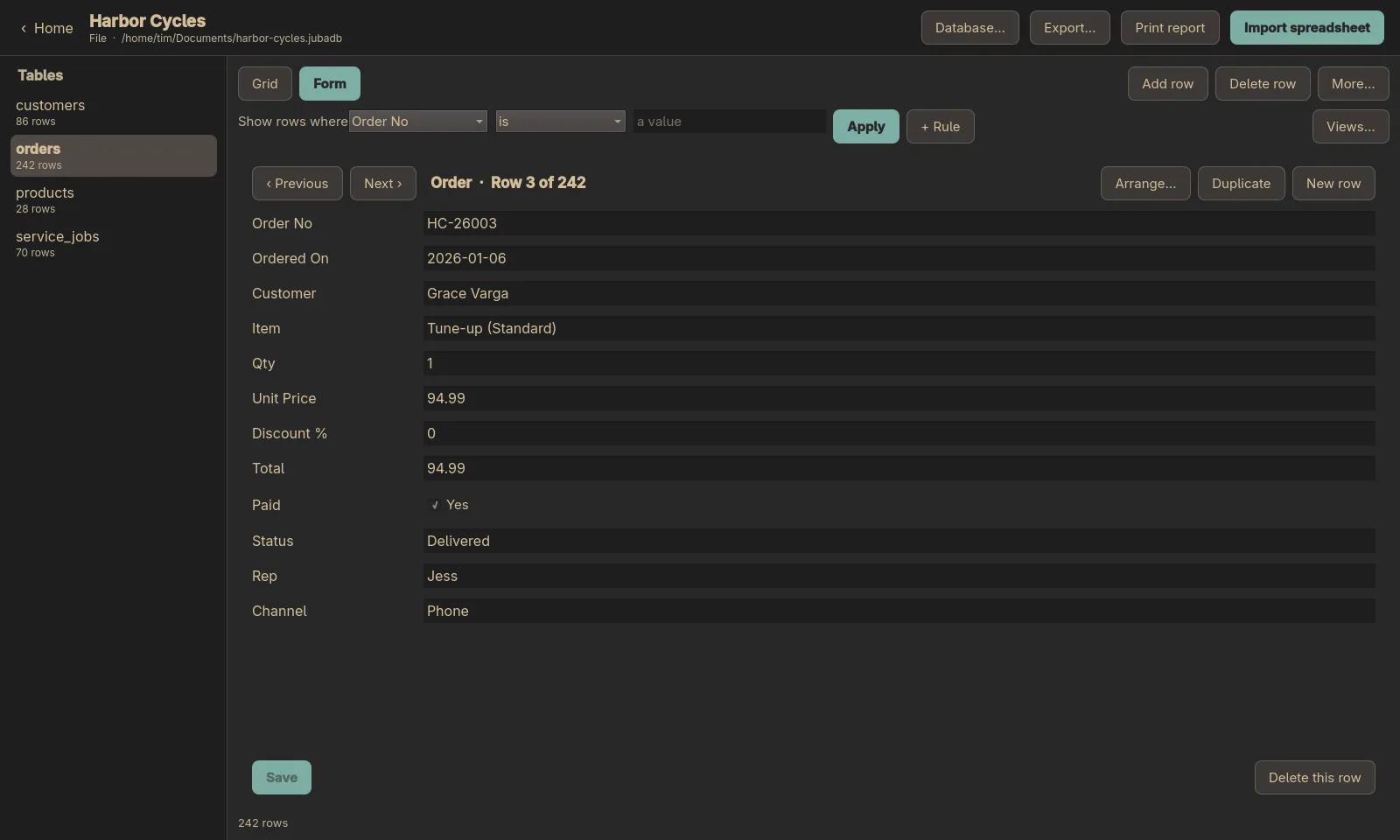Select the customers table
This screenshot has height=840, width=1400.
coord(114,112)
